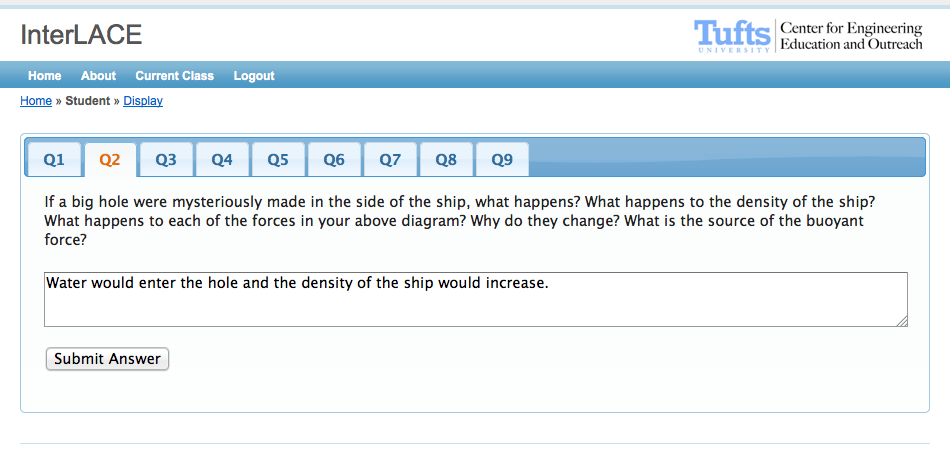
Task: Switch to tab Q7
Action: (390, 160)
